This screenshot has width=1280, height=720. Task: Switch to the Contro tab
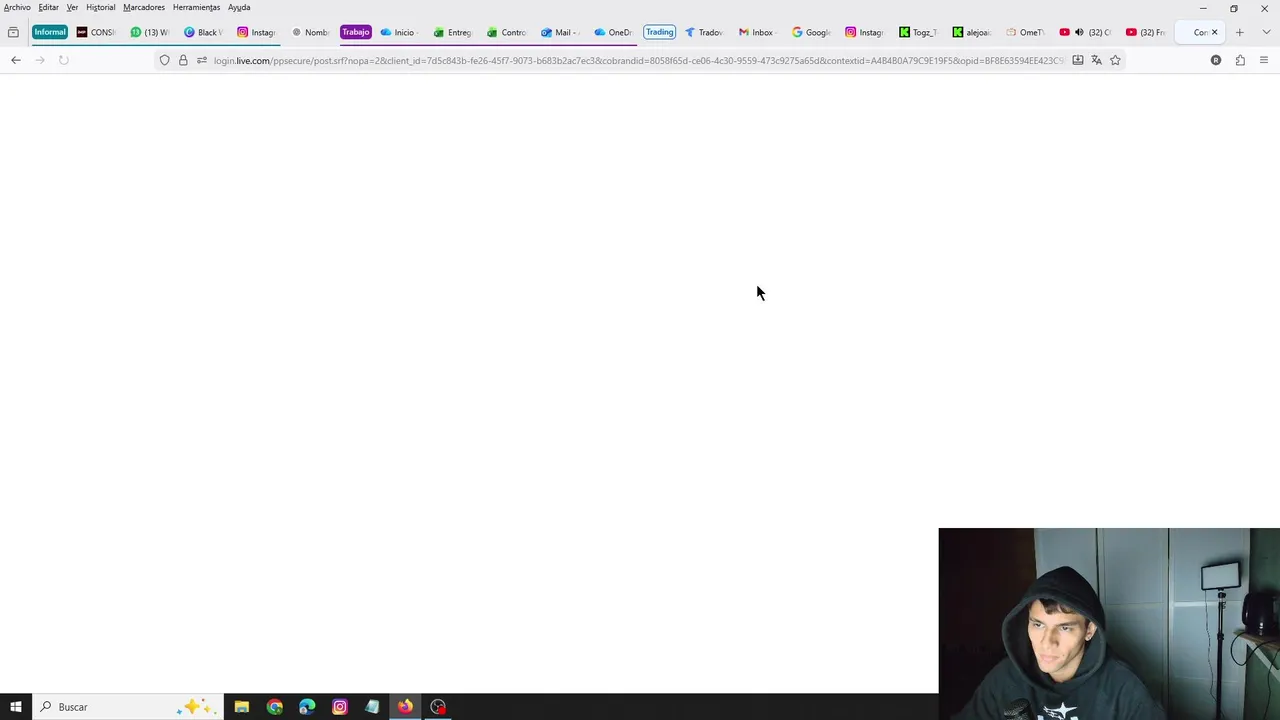(x=507, y=32)
